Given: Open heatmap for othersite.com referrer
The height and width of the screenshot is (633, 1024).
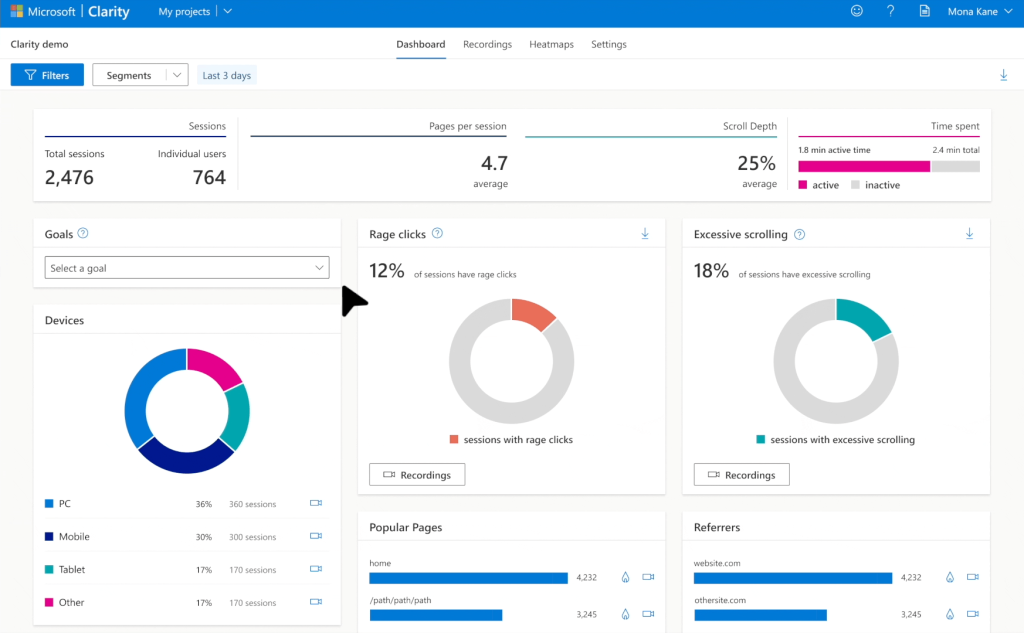Looking at the screenshot, I should pyautogui.click(x=950, y=614).
